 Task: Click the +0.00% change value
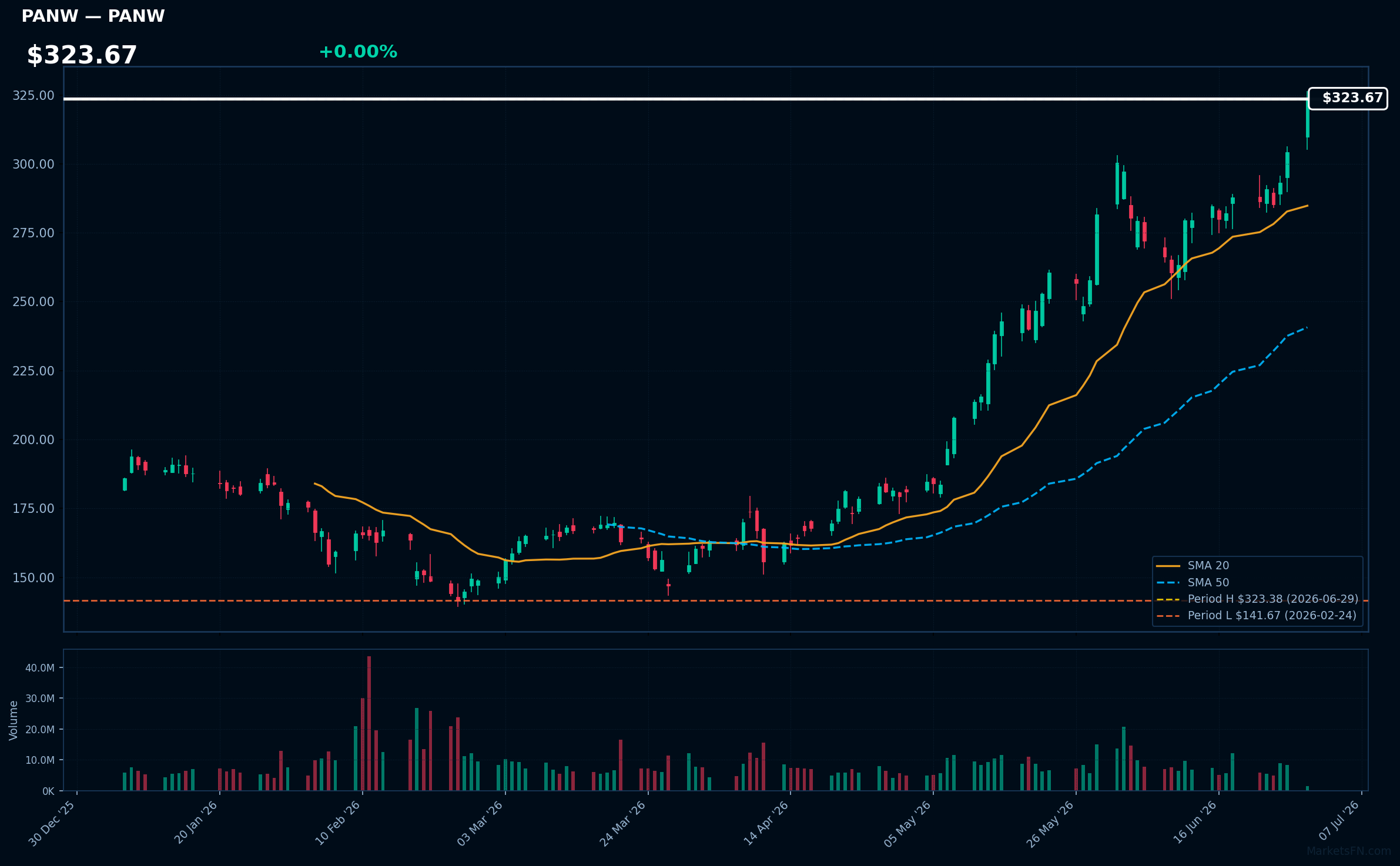click(x=358, y=52)
